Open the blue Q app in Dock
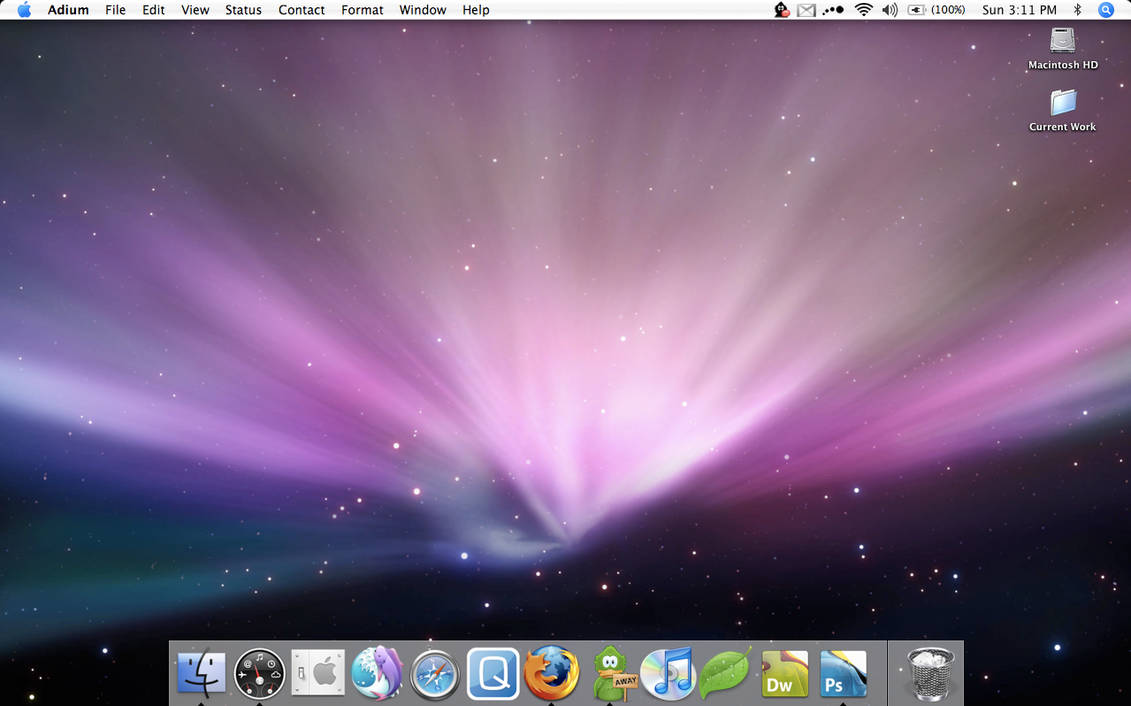This screenshot has width=1131, height=706. point(493,674)
